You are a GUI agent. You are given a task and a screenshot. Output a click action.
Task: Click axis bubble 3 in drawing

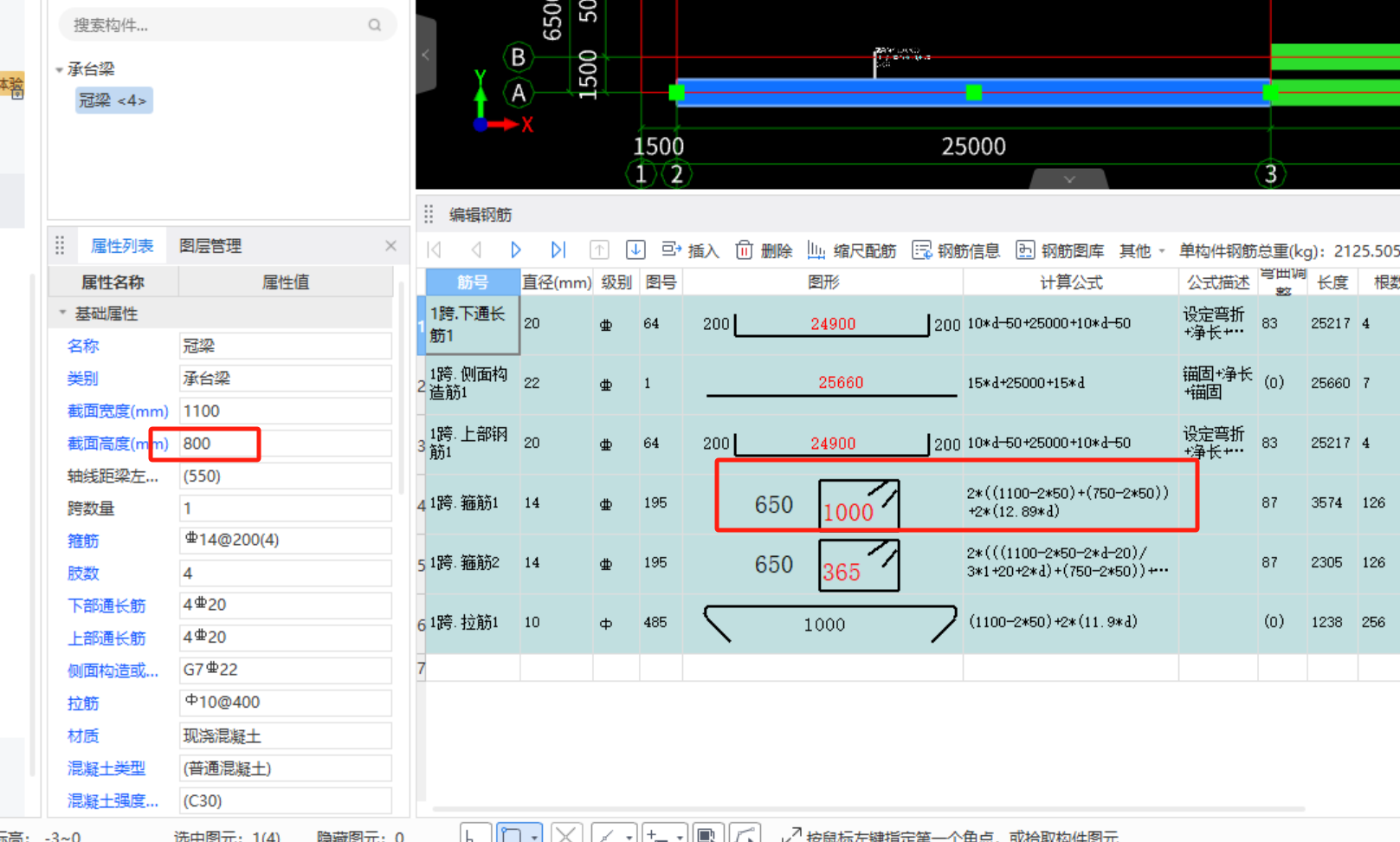(x=1270, y=174)
